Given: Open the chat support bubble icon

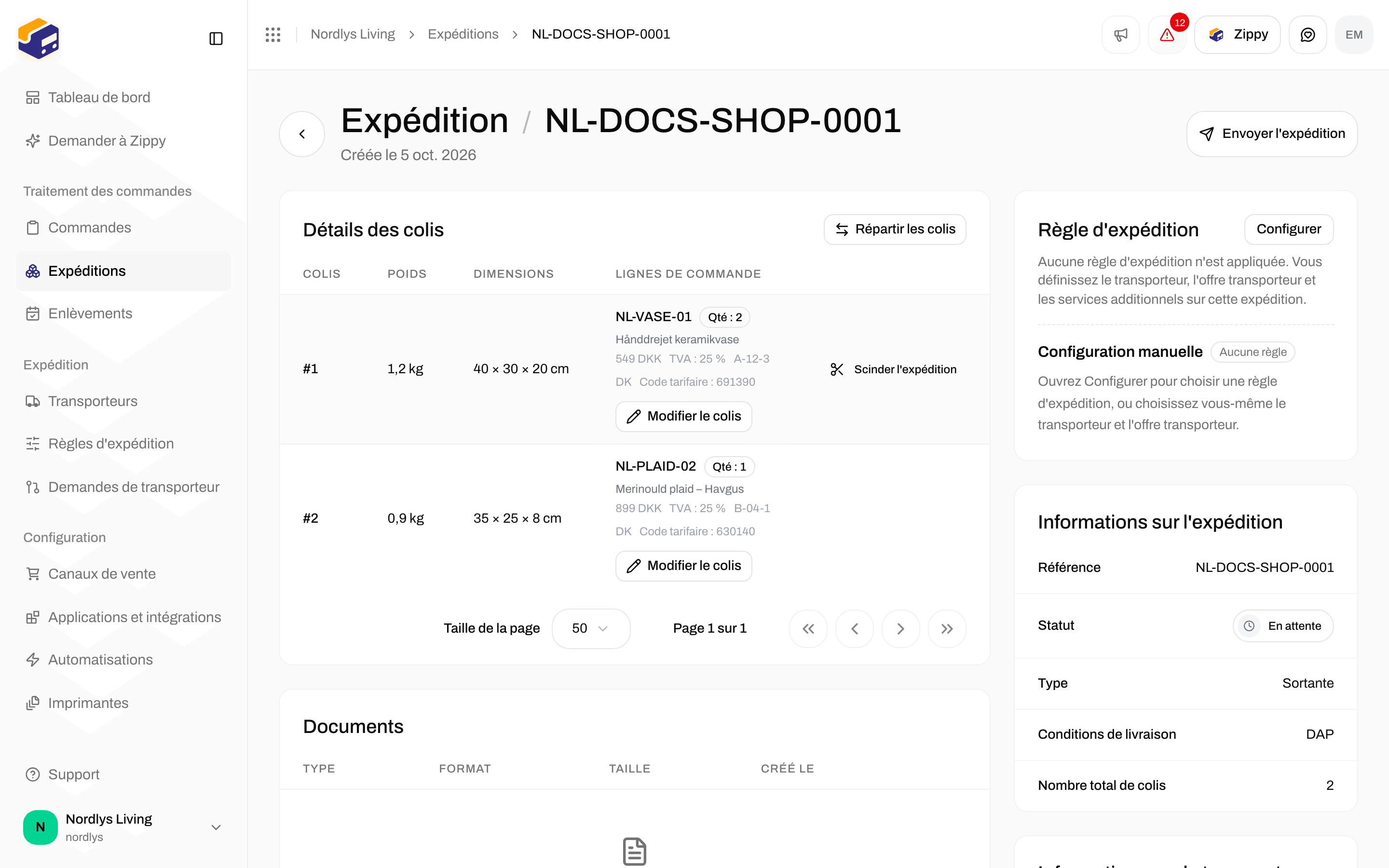Looking at the screenshot, I should coord(1307,35).
